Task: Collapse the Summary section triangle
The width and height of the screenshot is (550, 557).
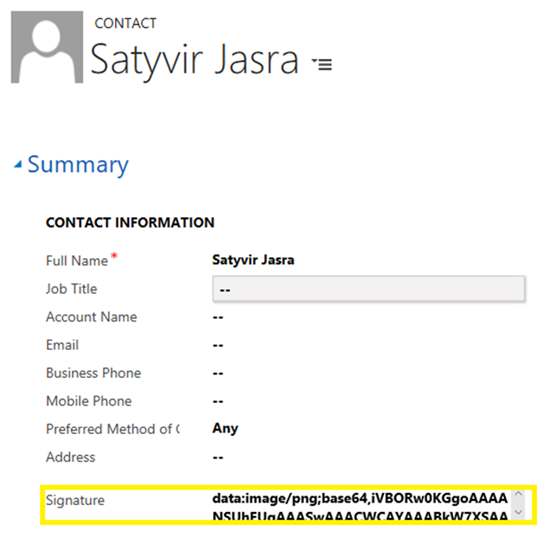Action: pos(18,164)
